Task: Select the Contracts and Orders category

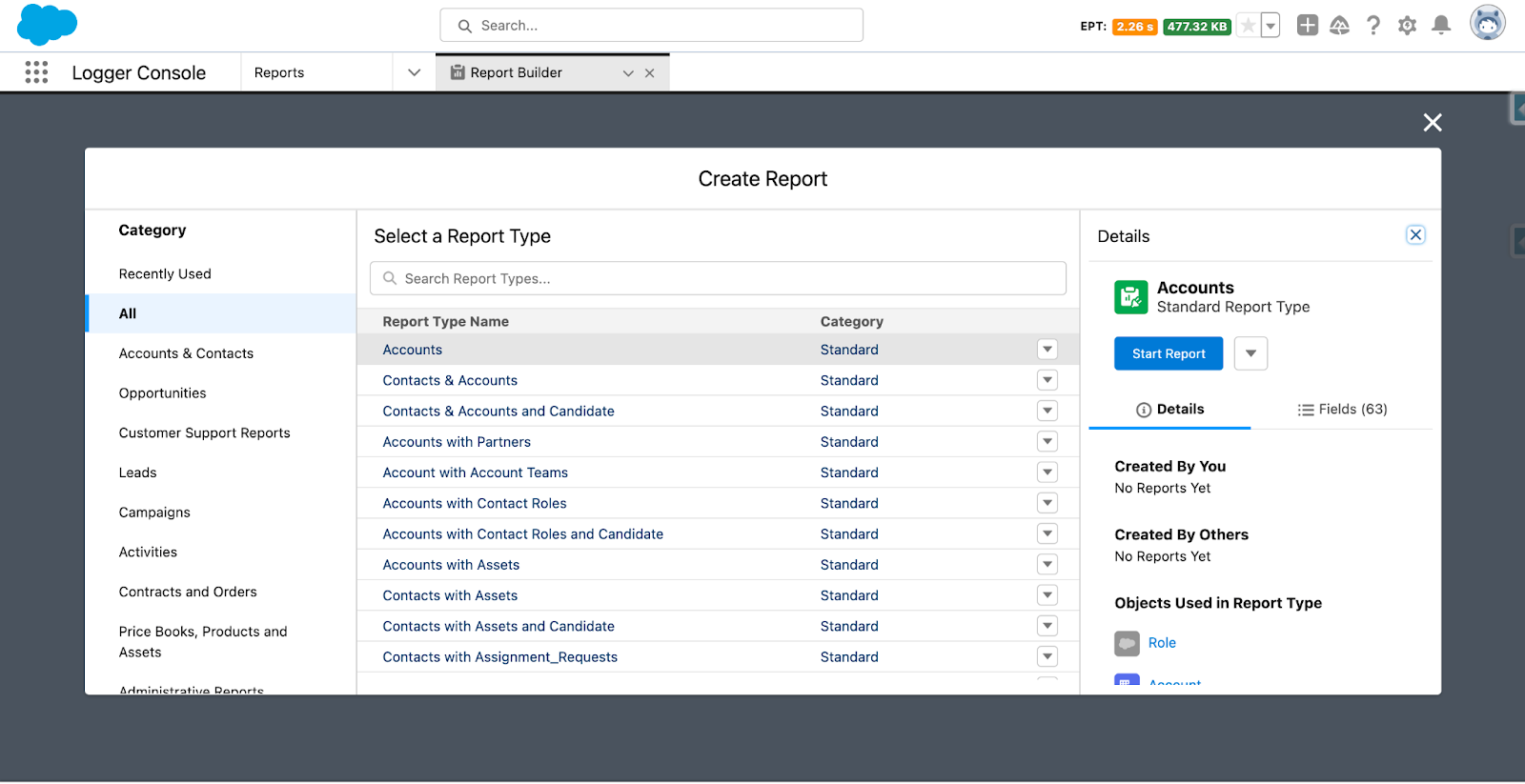Action: pyautogui.click(x=188, y=593)
